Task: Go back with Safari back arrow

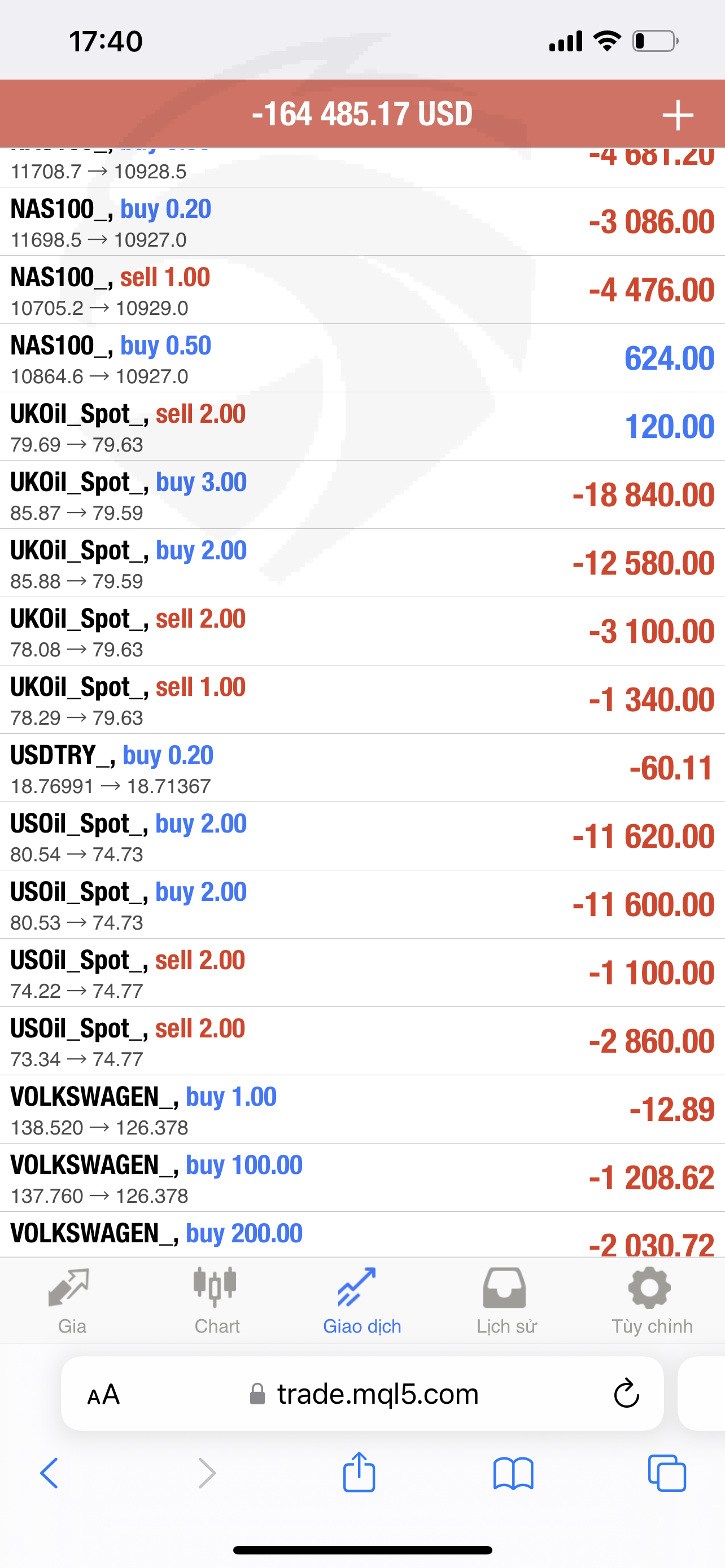Action: 50,1473
